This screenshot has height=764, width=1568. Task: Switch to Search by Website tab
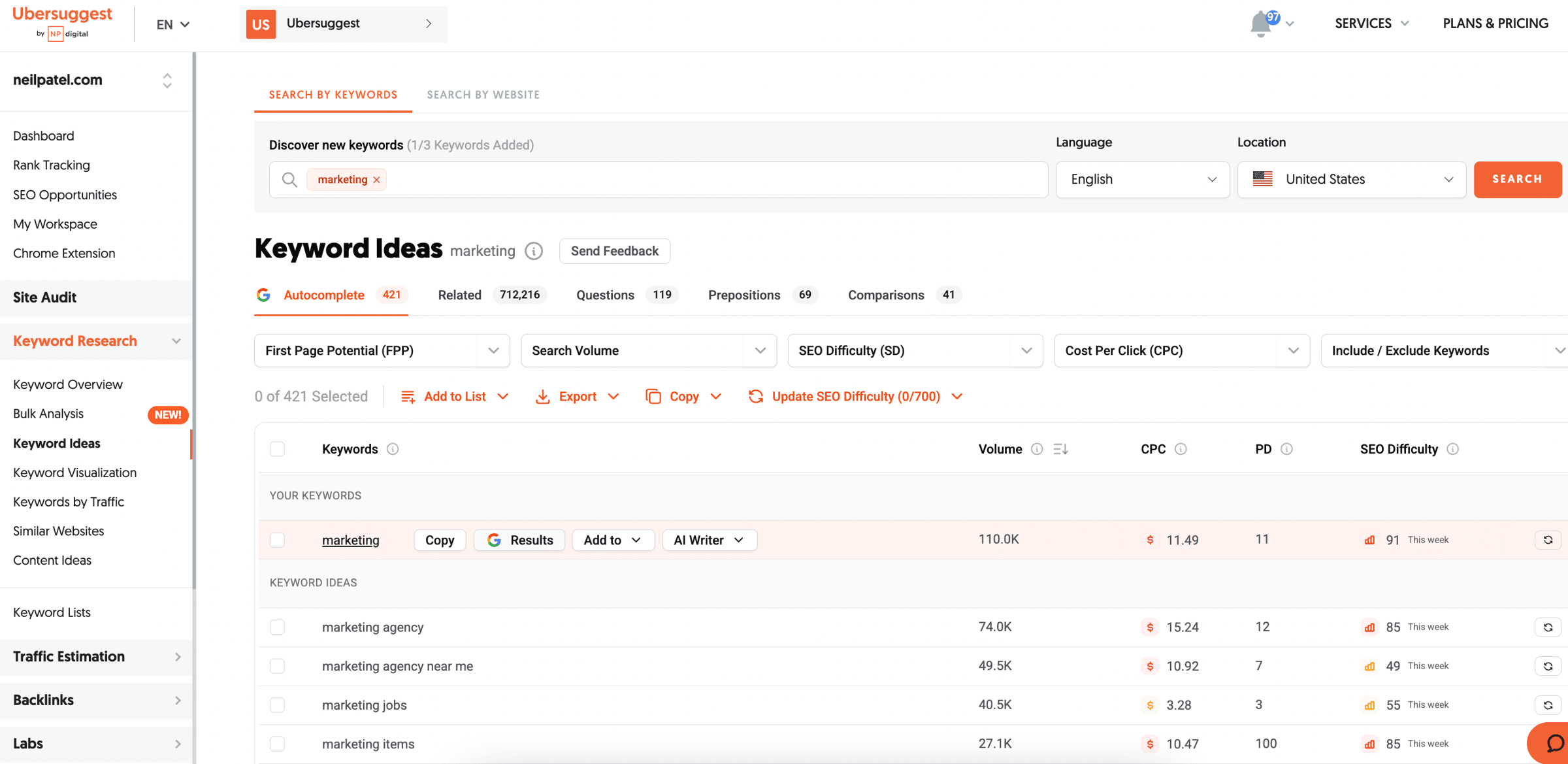[x=483, y=95]
